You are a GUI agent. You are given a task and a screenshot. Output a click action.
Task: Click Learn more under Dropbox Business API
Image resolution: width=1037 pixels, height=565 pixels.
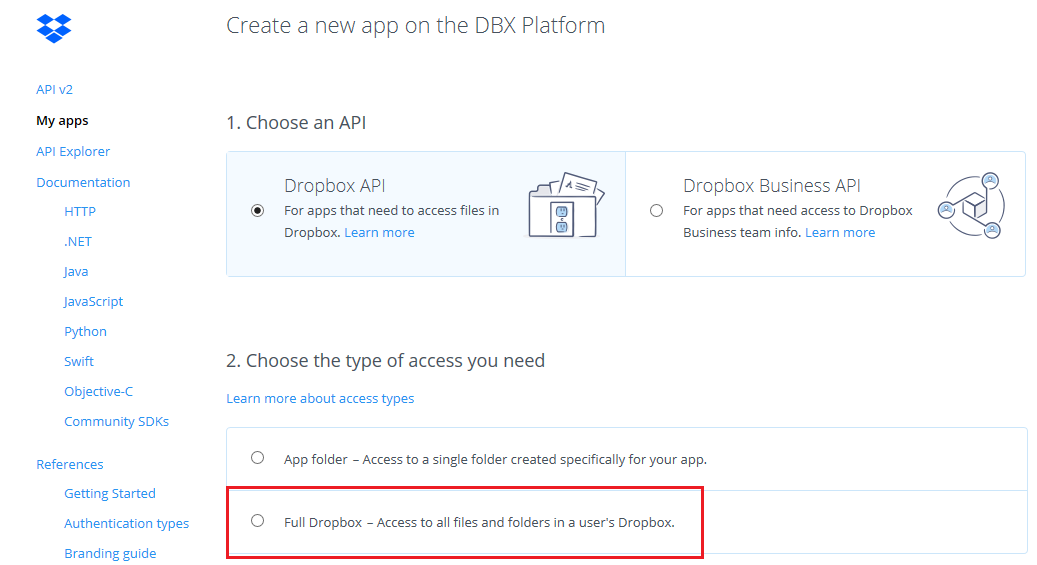pyautogui.click(x=840, y=233)
